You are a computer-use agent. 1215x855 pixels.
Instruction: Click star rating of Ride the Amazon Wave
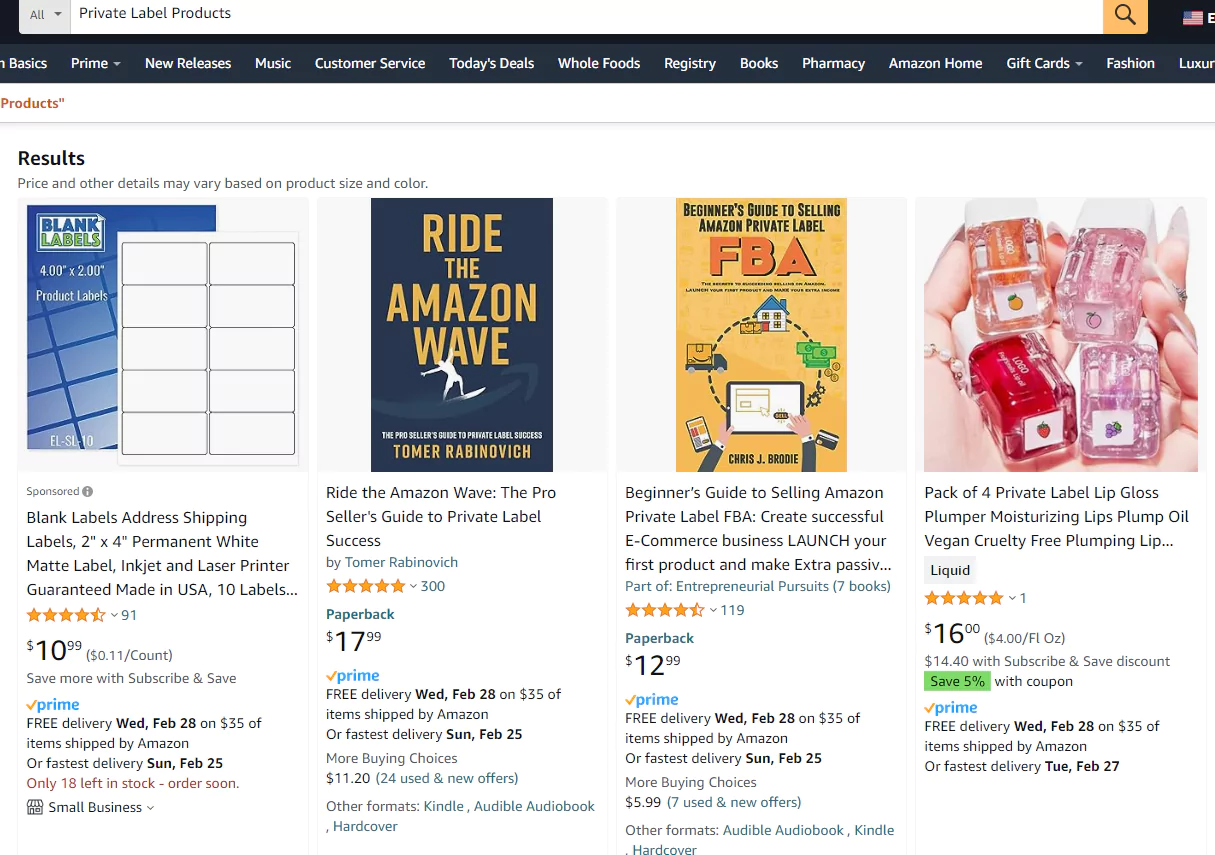[x=365, y=586]
